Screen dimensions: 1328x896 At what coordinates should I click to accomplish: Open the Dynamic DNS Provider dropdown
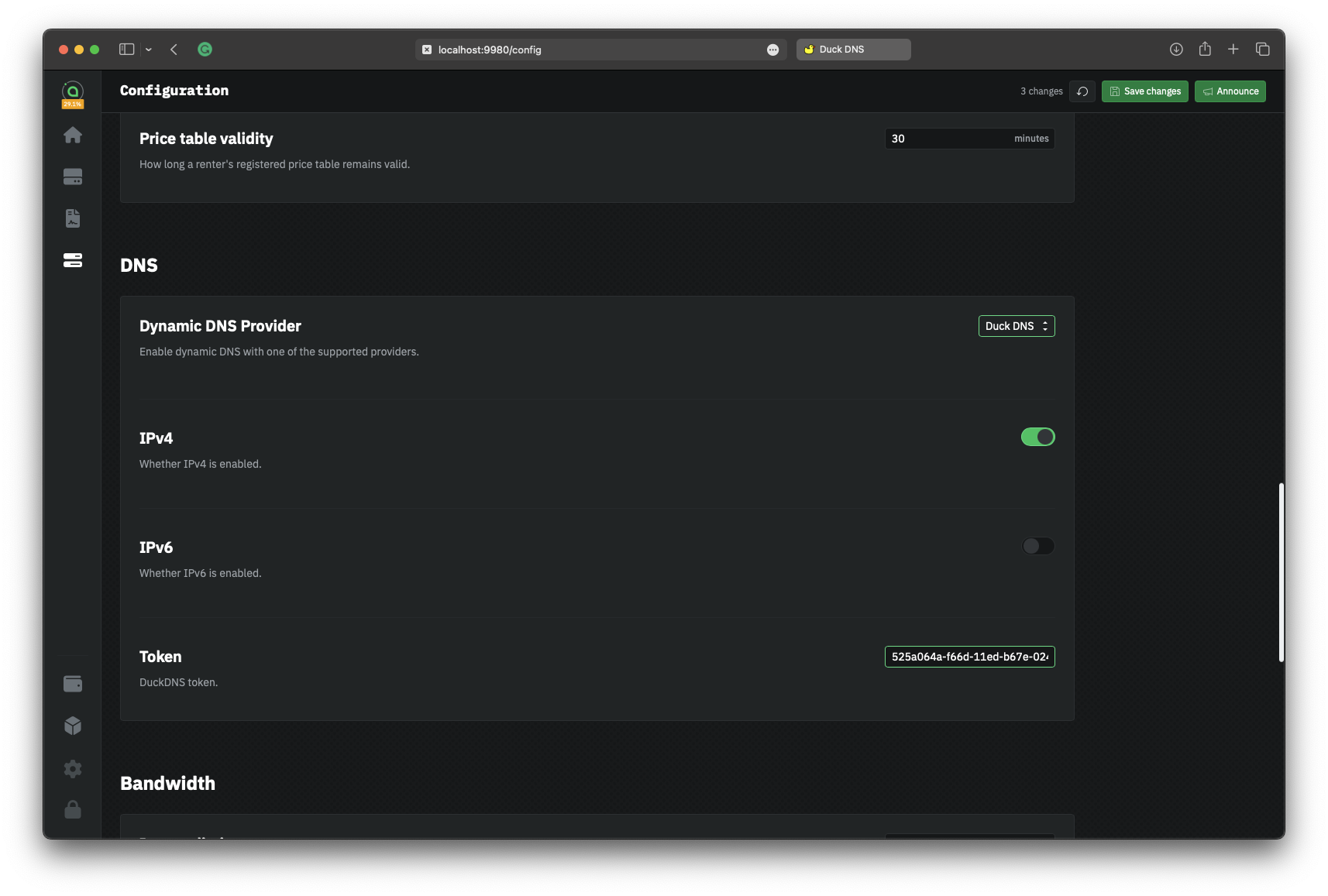coord(1016,326)
